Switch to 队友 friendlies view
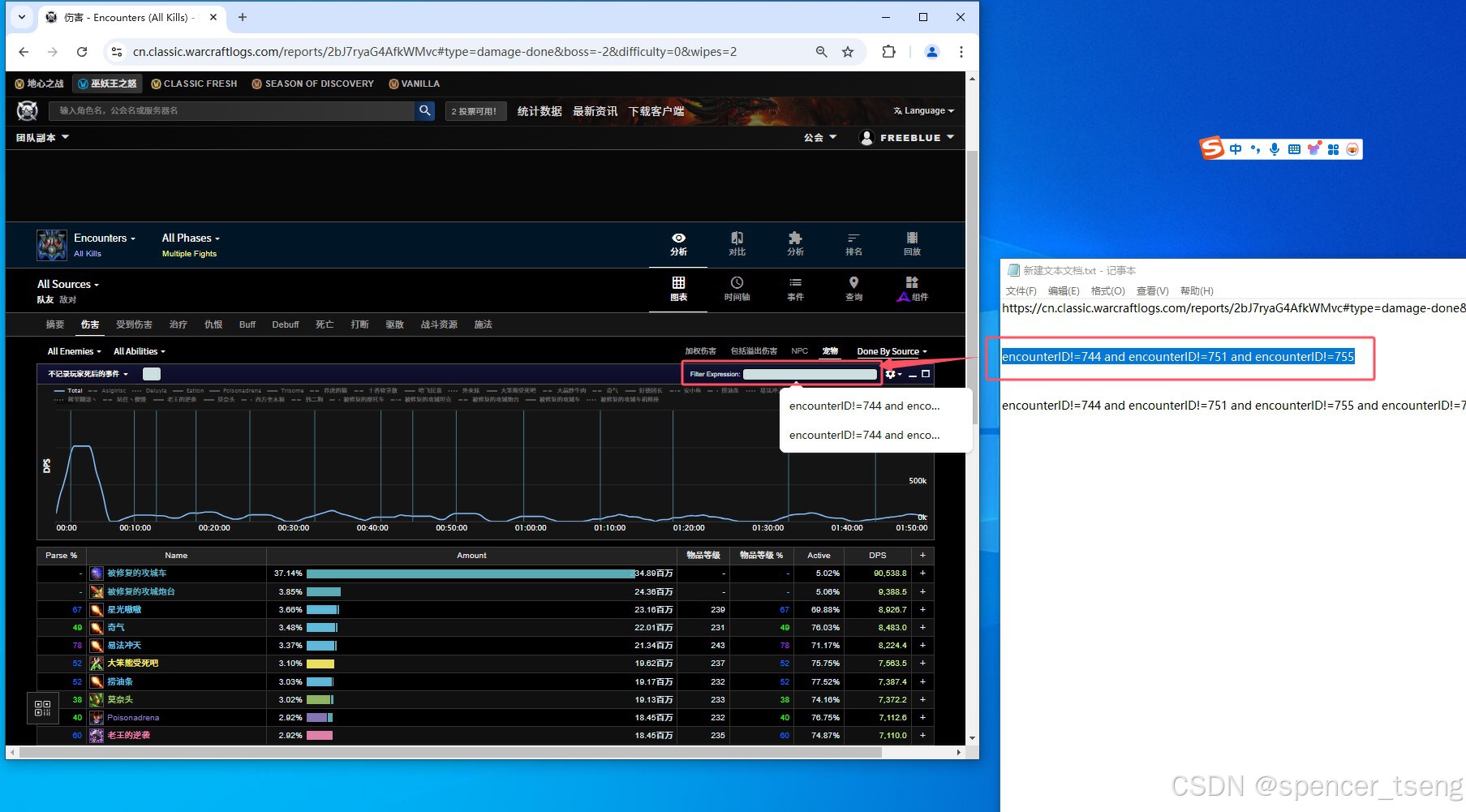 [x=45, y=300]
